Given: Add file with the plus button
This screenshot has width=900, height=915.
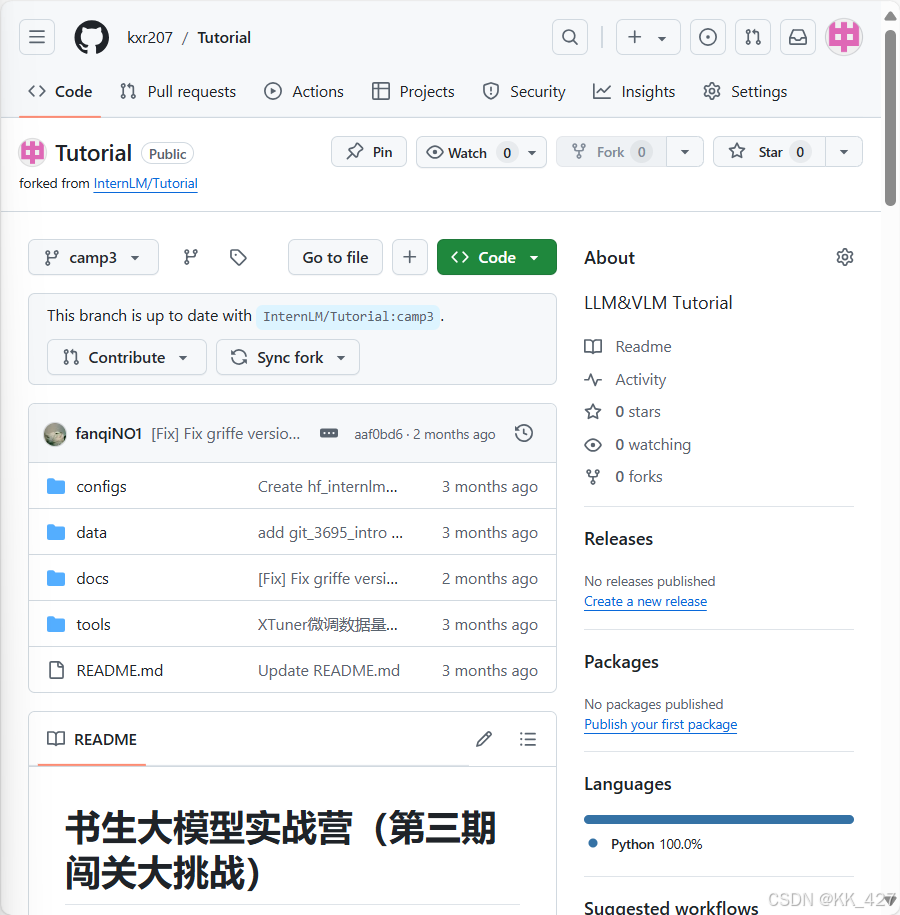Looking at the screenshot, I should [x=410, y=257].
